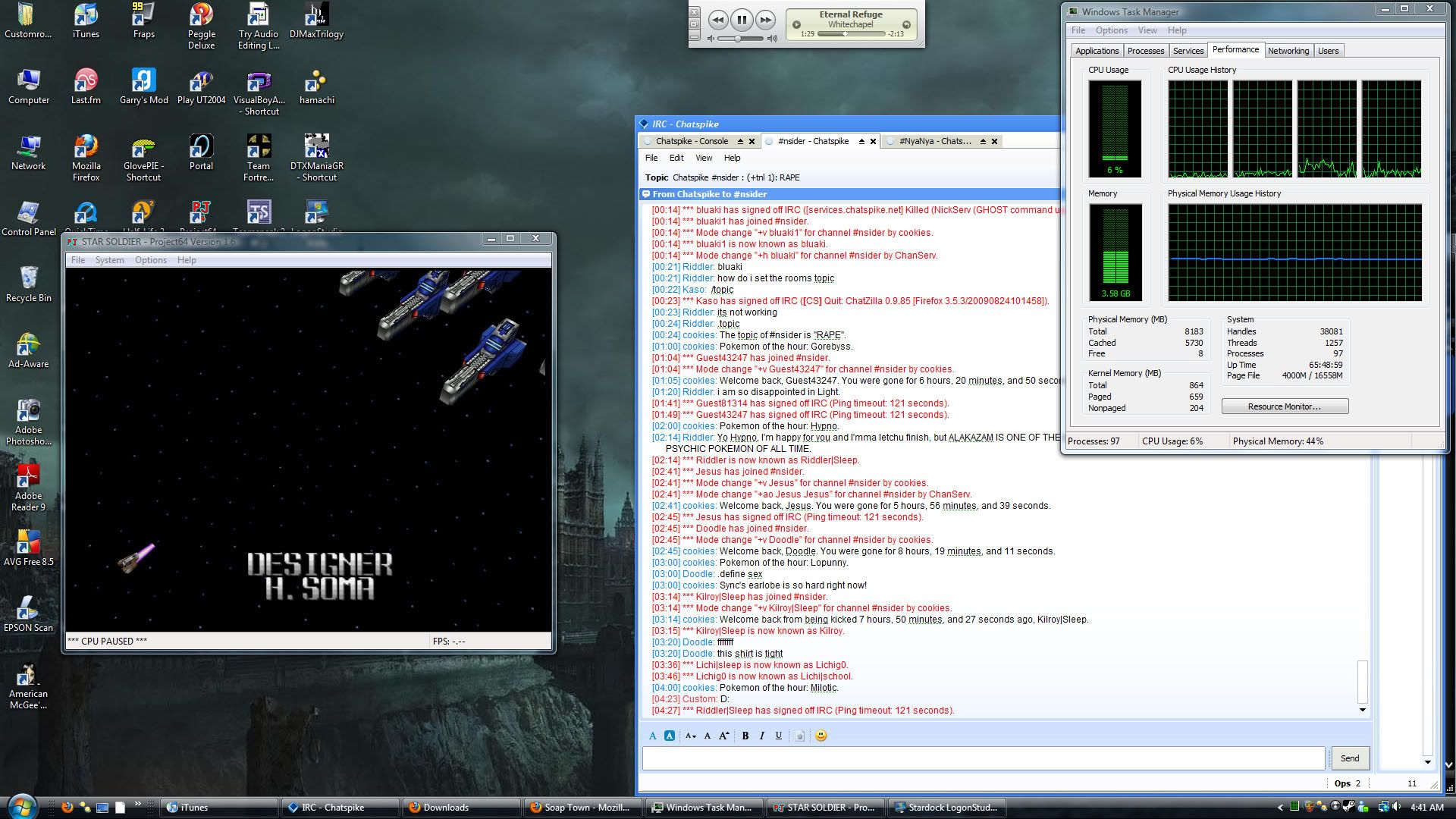Open the Mozilla Firefox desktop icon
Viewport: 1456px width, 819px height.
(x=86, y=158)
